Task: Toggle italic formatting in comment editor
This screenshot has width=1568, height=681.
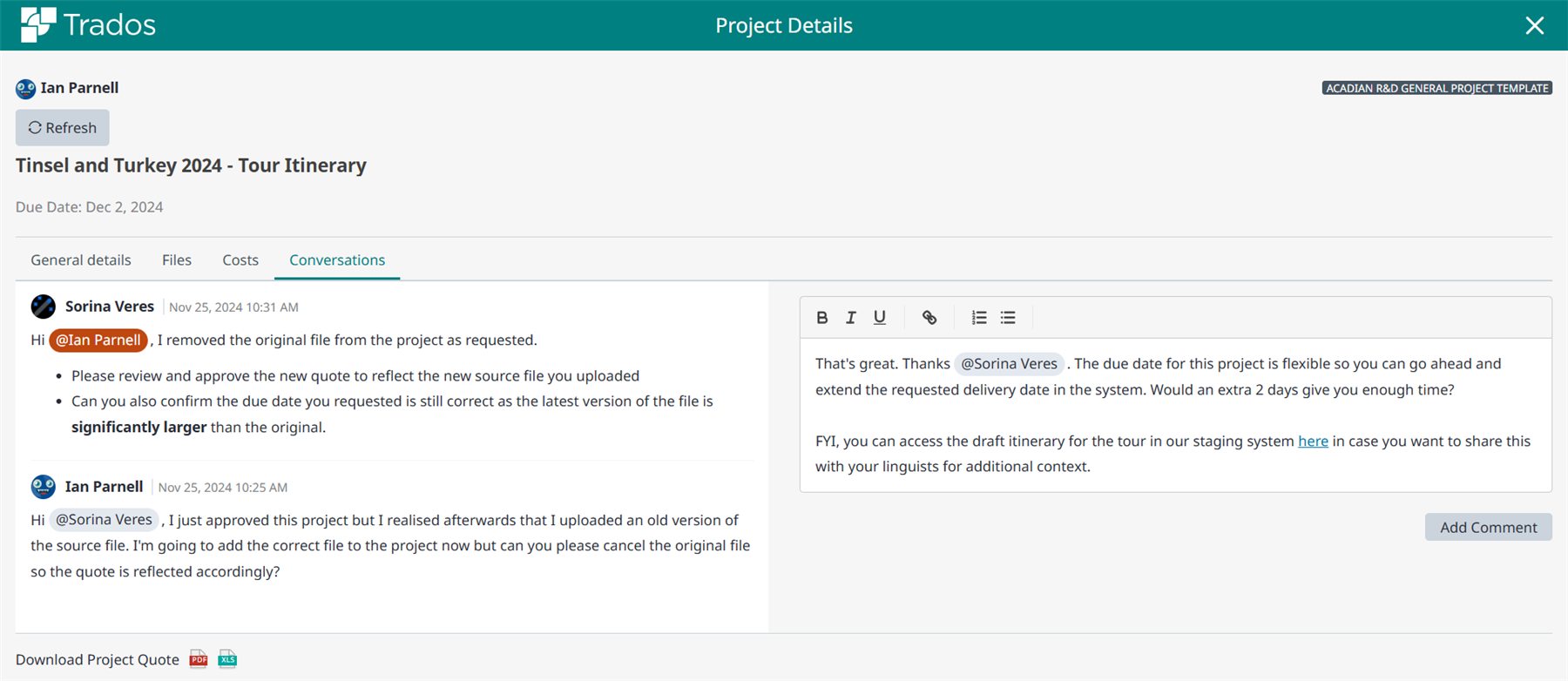Action: 850,318
